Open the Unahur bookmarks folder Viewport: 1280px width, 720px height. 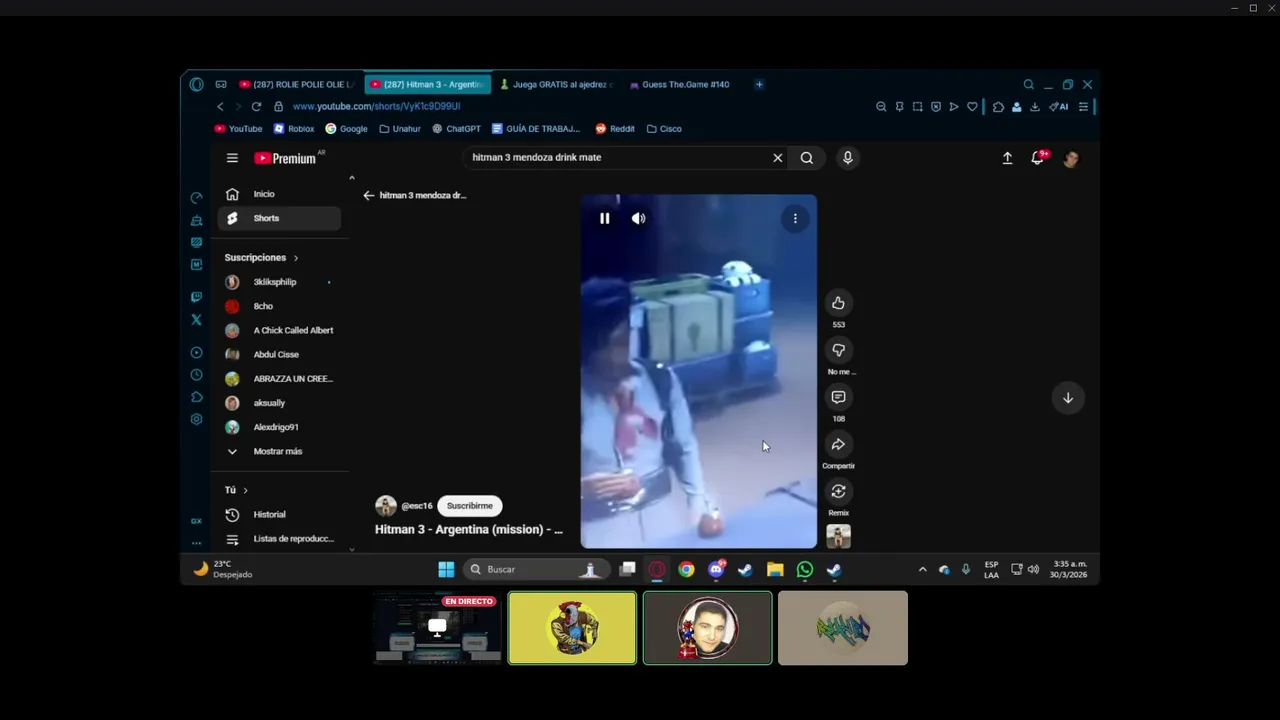point(400,128)
